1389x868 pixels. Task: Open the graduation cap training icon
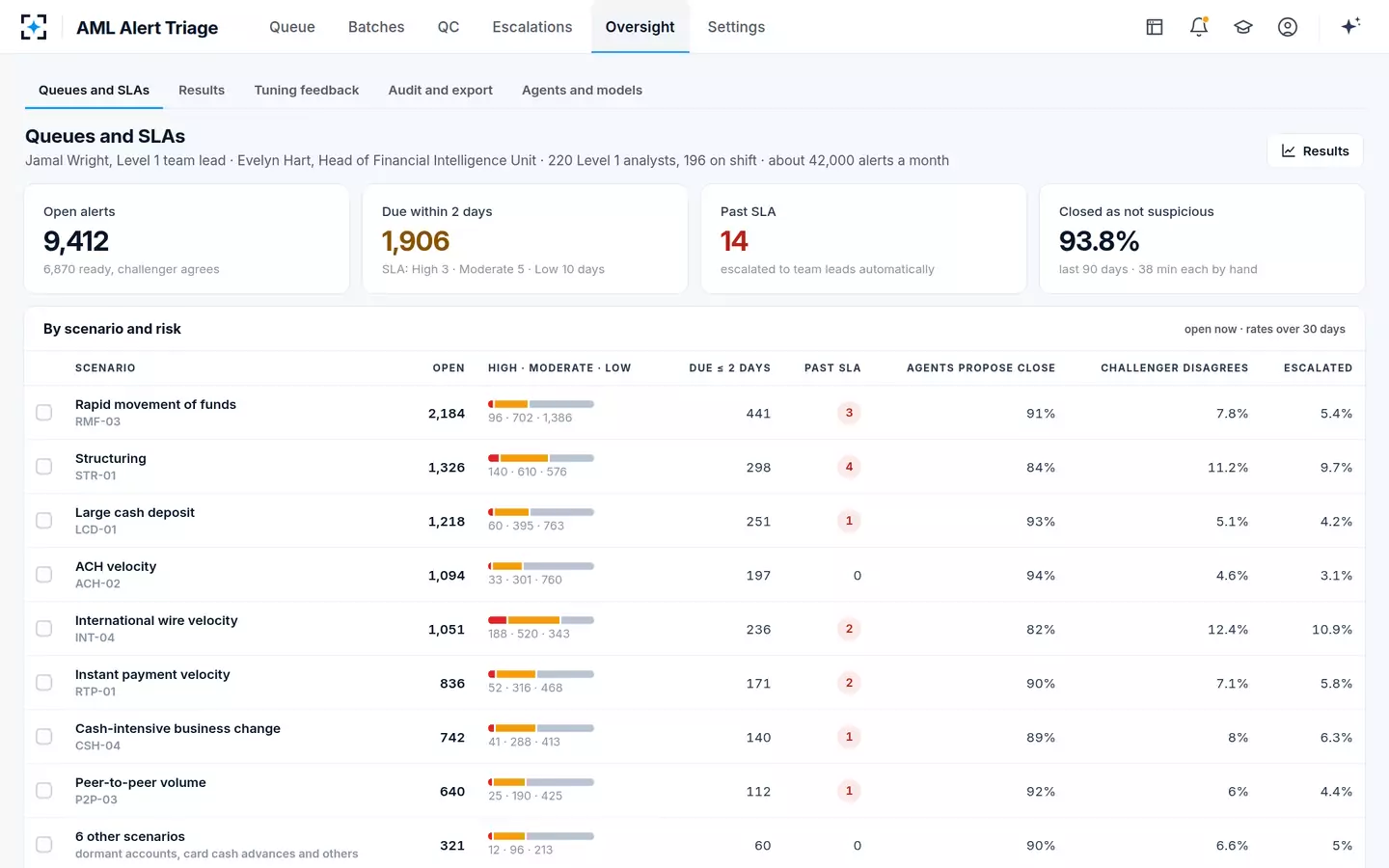tap(1243, 27)
